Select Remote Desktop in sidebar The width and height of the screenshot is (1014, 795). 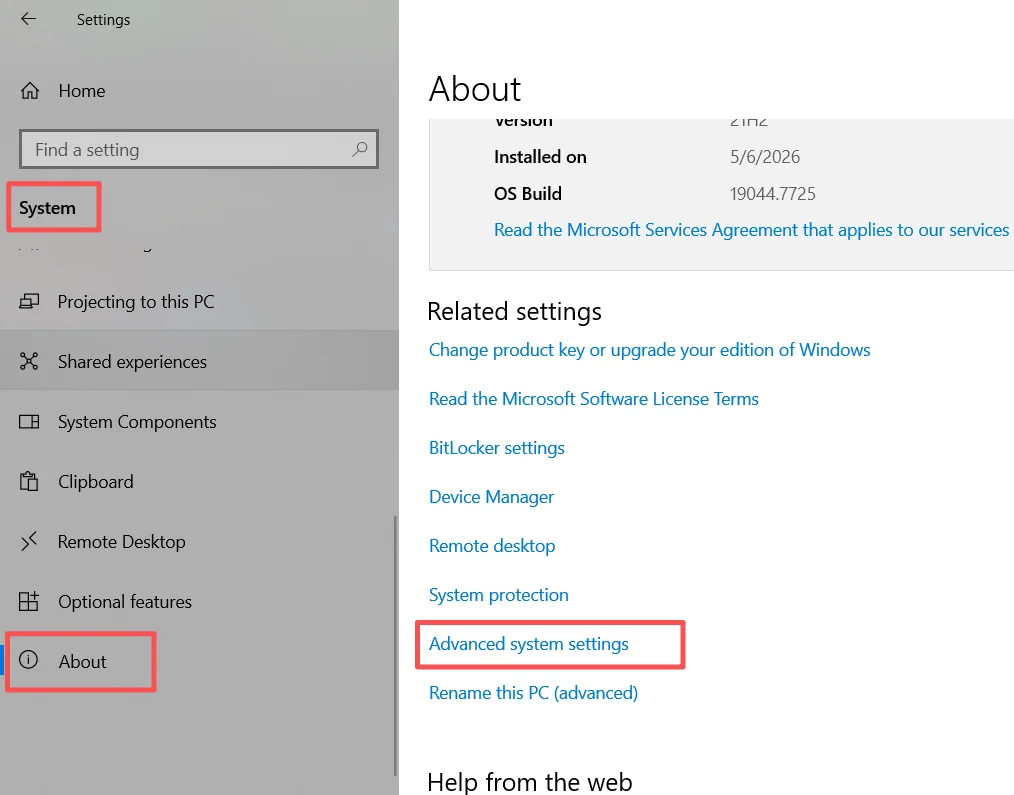pos(199,541)
